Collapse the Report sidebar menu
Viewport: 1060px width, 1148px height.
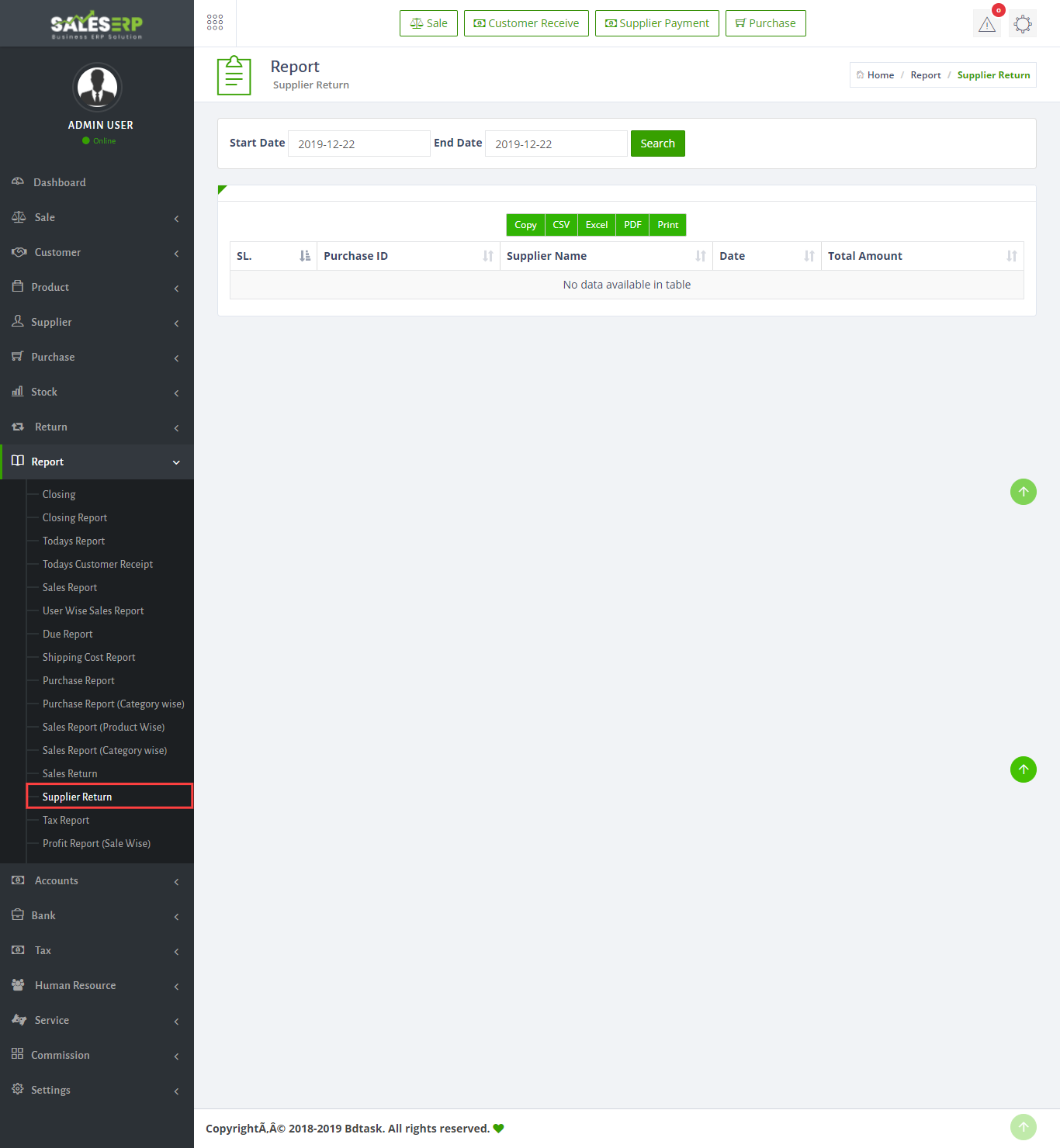tap(97, 462)
